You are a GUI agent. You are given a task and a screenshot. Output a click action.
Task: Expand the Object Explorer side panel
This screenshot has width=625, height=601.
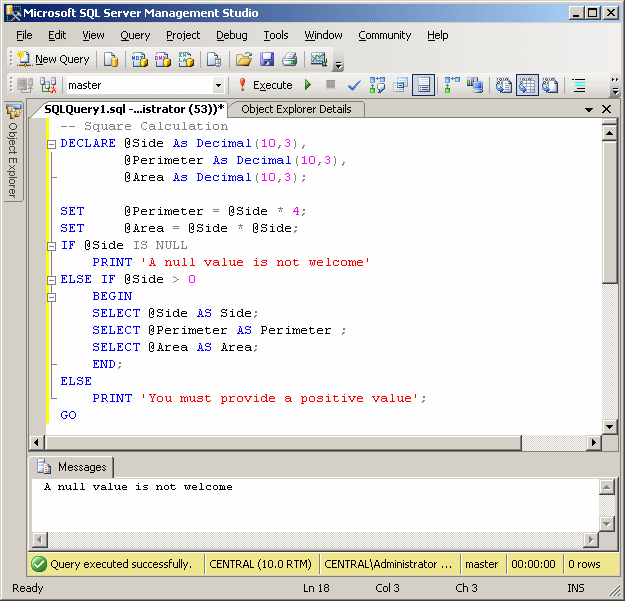pyautogui.click(x=13, y=152)
